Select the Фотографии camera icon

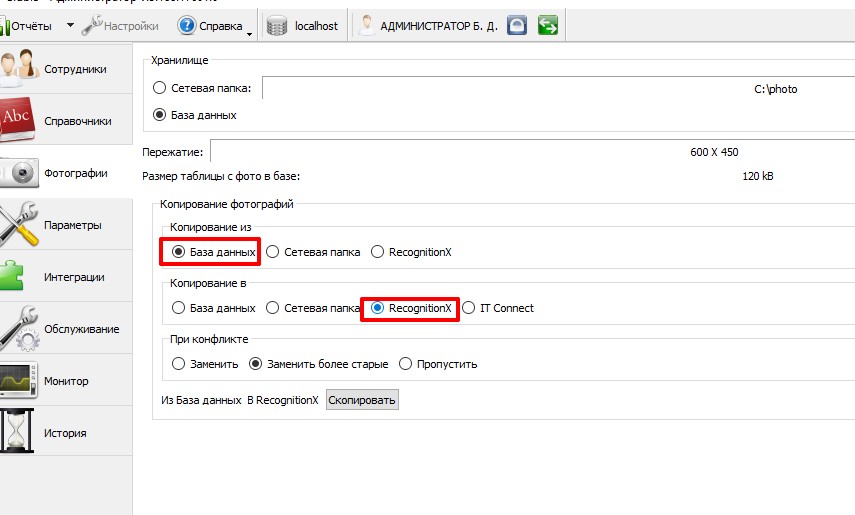[x=20, y=173]
